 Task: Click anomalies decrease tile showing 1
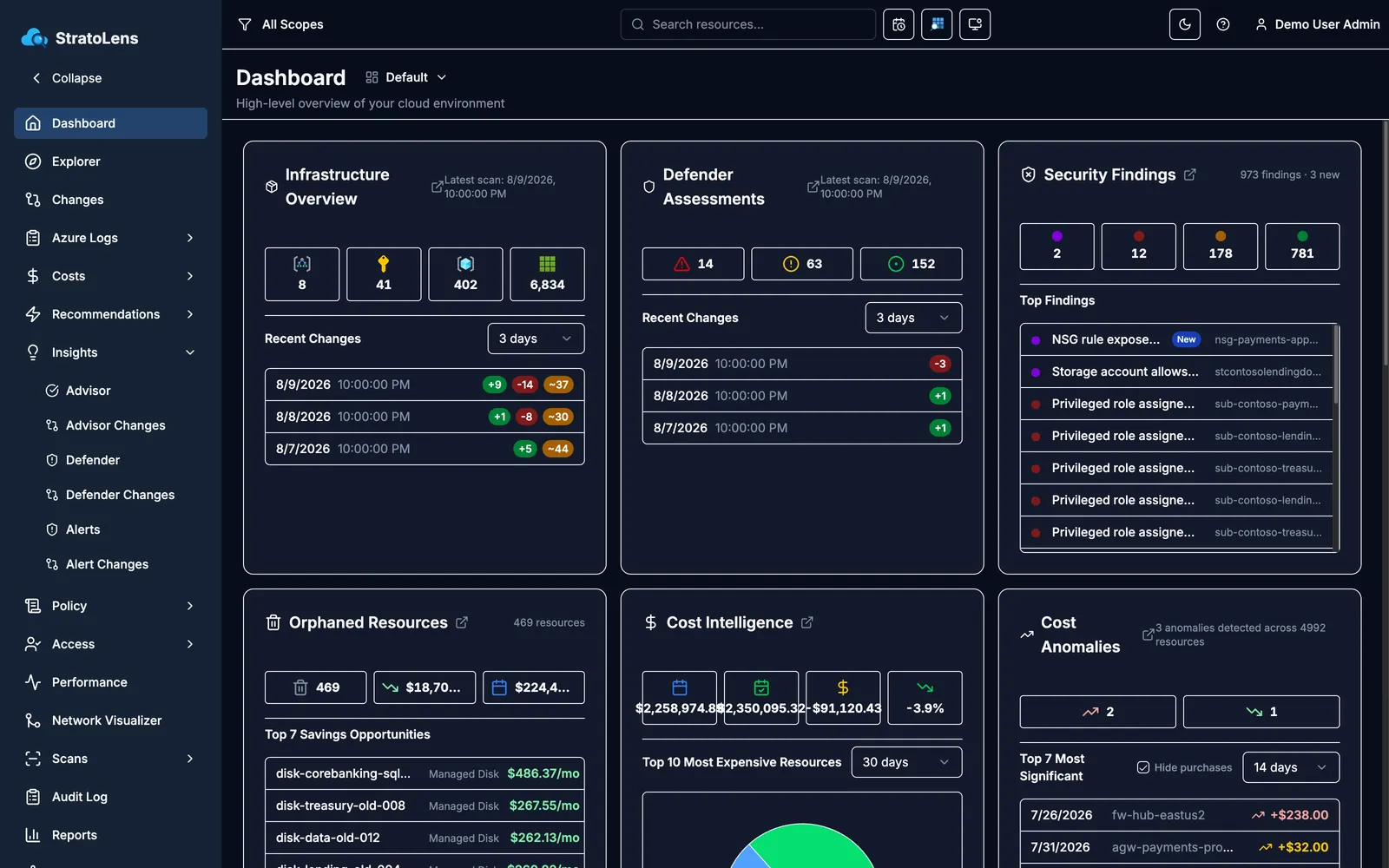1261,712
